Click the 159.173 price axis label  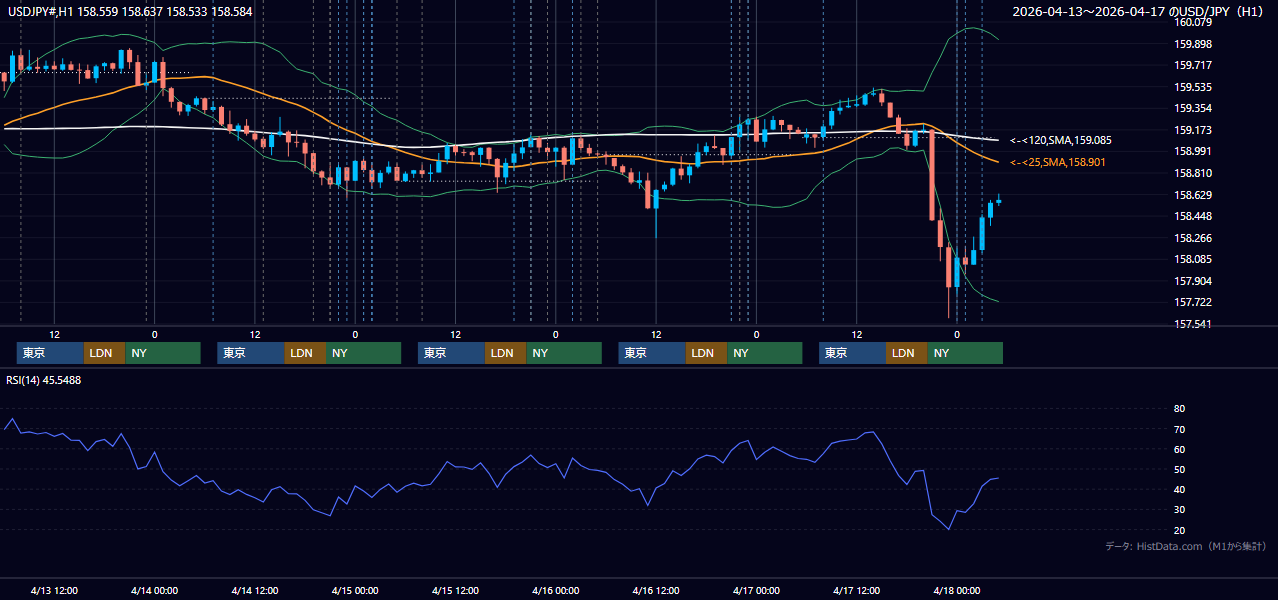(x=1194, y=130)
